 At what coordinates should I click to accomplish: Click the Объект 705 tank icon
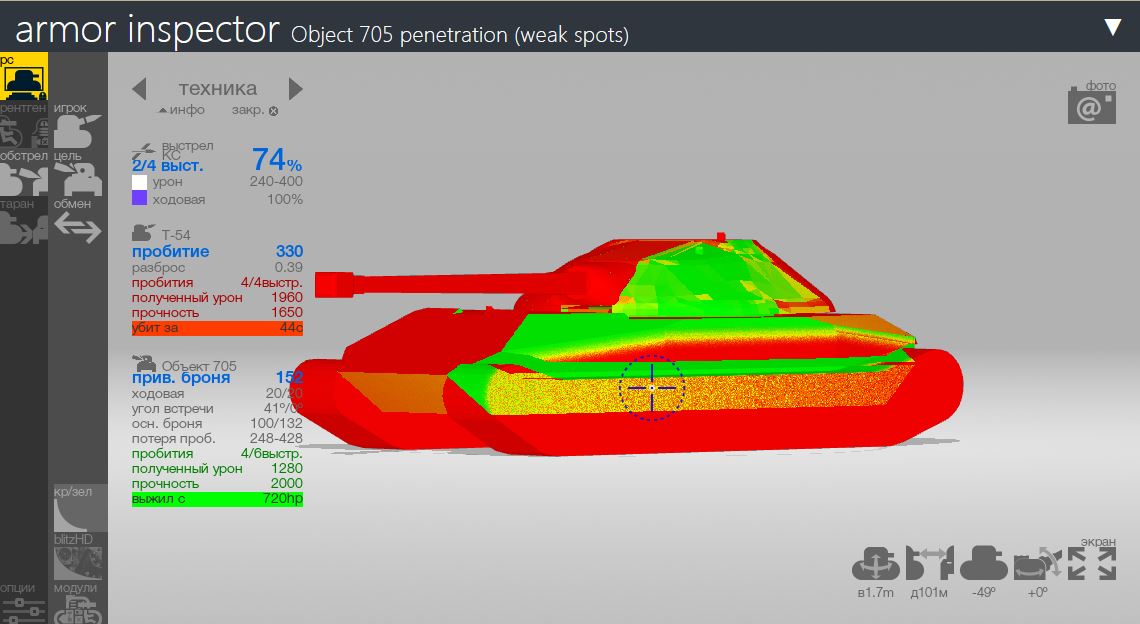click(x=144, y=362)
